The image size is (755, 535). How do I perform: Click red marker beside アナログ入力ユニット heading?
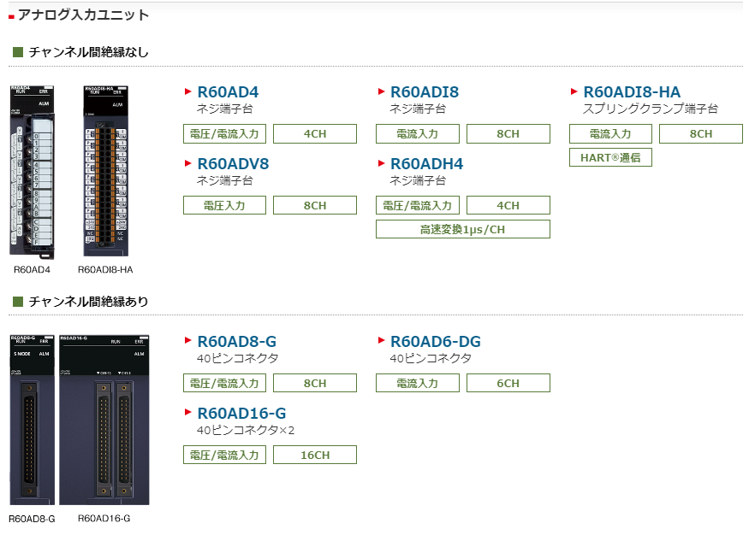point(11,16)
